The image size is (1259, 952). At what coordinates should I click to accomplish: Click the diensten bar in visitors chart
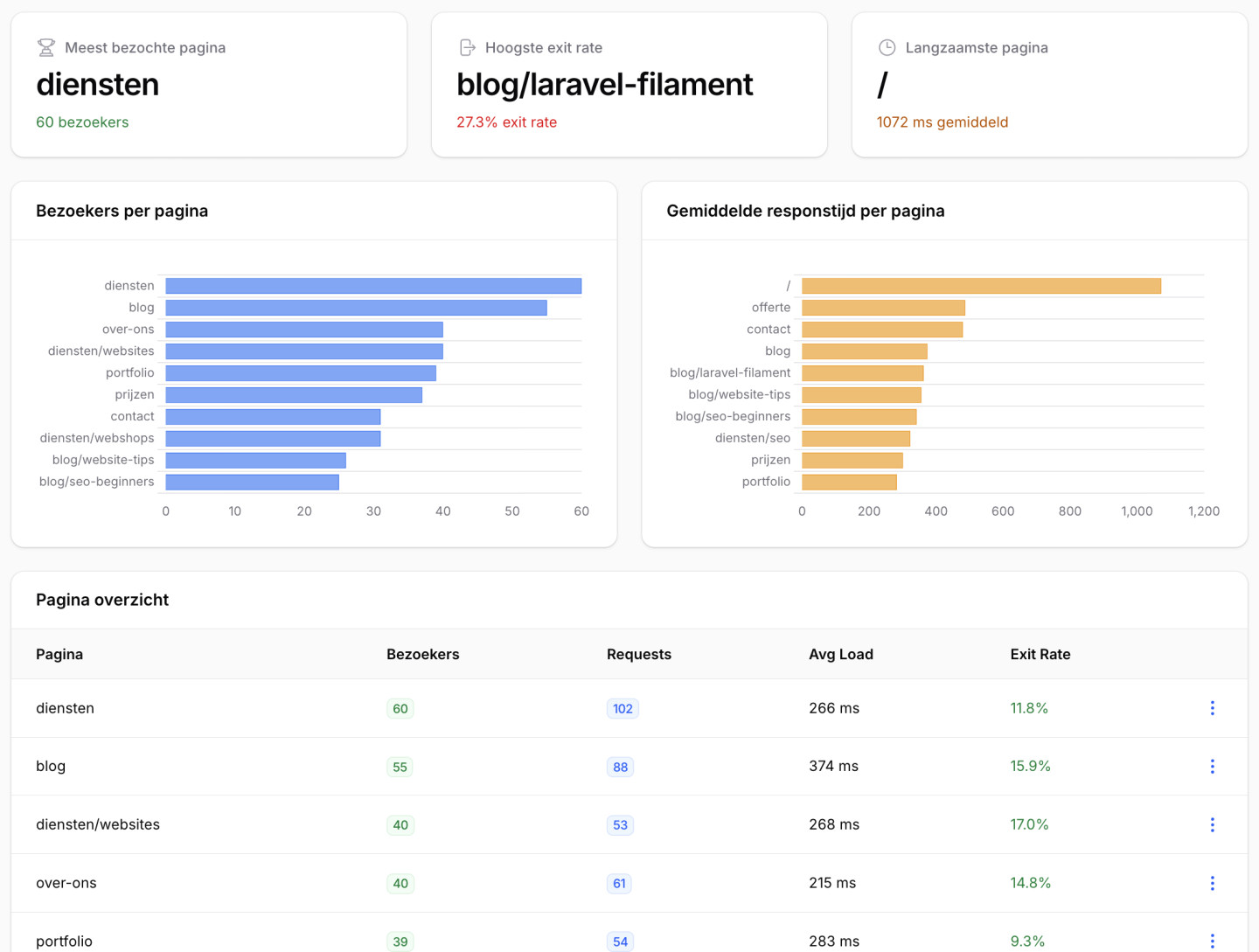tap(373, 286)
